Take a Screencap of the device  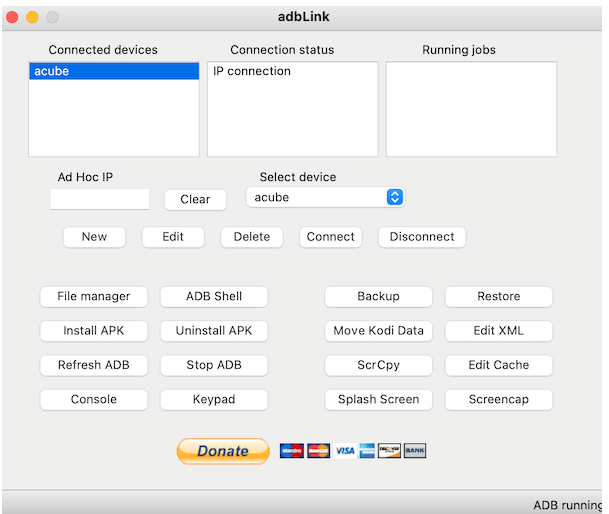(x=499, y=399)
